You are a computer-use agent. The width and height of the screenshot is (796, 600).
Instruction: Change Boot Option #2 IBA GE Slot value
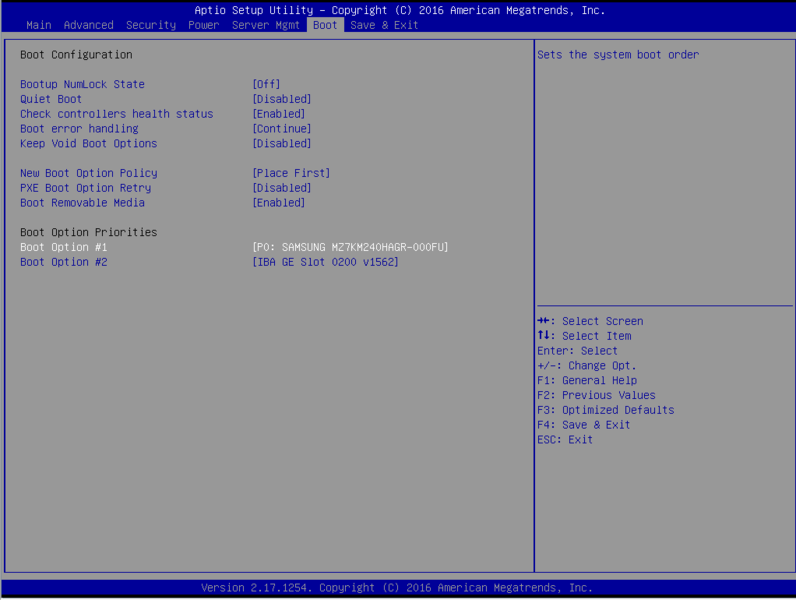pos(325,262)
